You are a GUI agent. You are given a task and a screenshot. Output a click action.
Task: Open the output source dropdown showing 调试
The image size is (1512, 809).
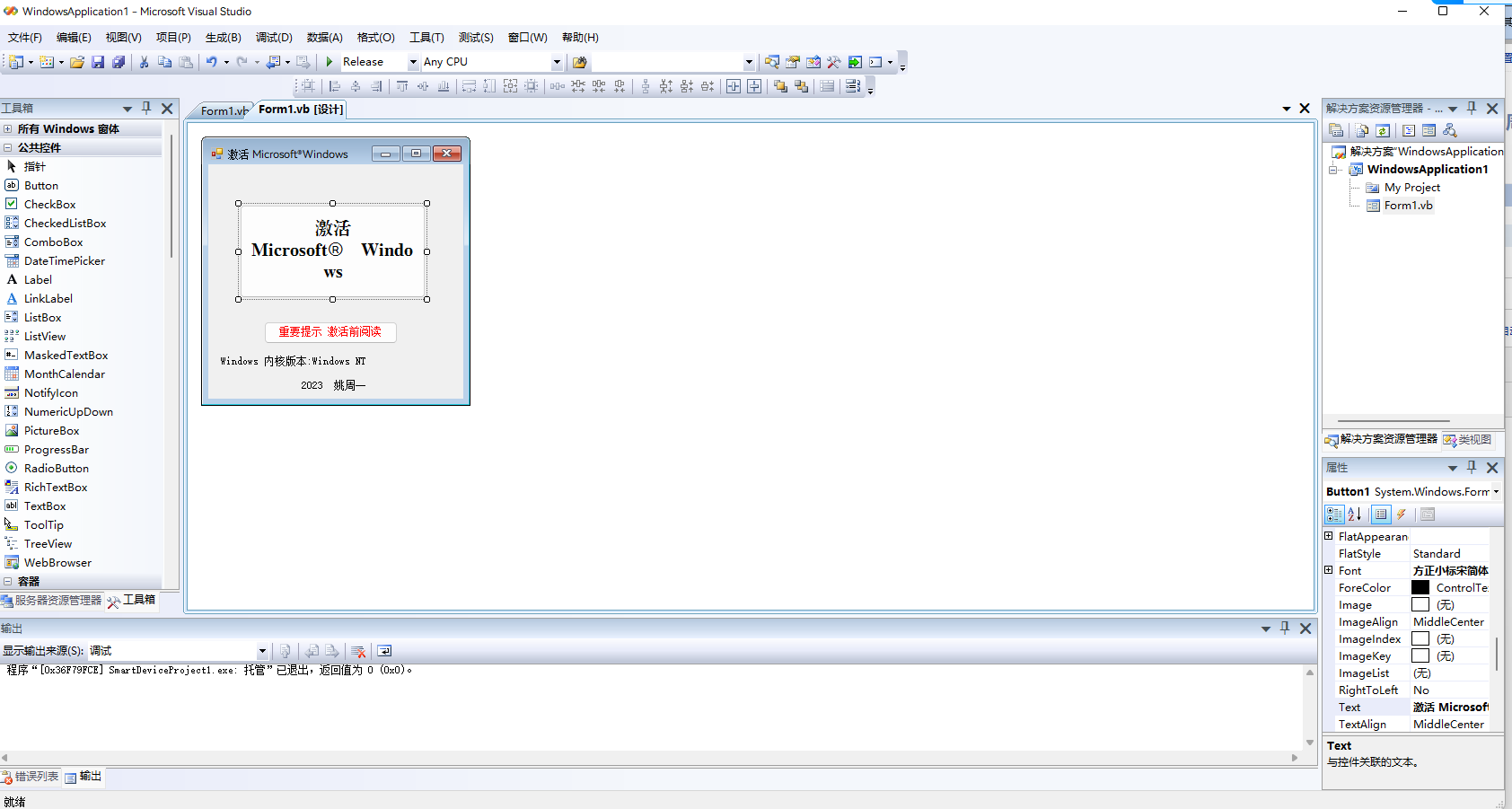[262, 651]
